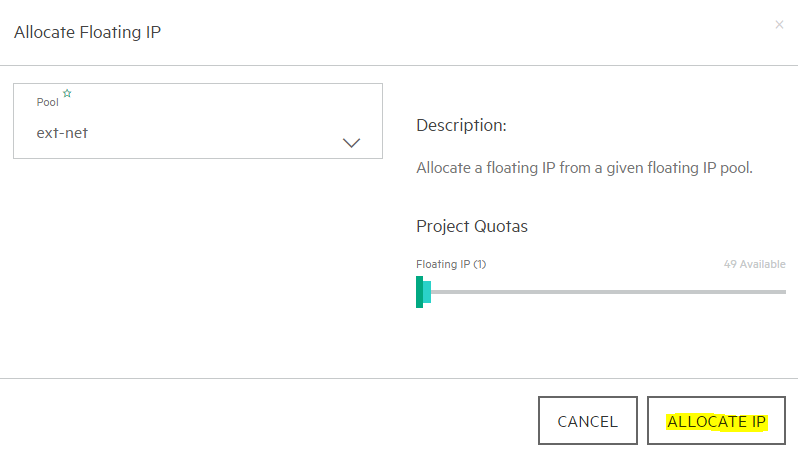Viewport: 798px width, 458px height.
Task: Click the yellow highlight on ALLOCATE IP
Action: point(716,422)
